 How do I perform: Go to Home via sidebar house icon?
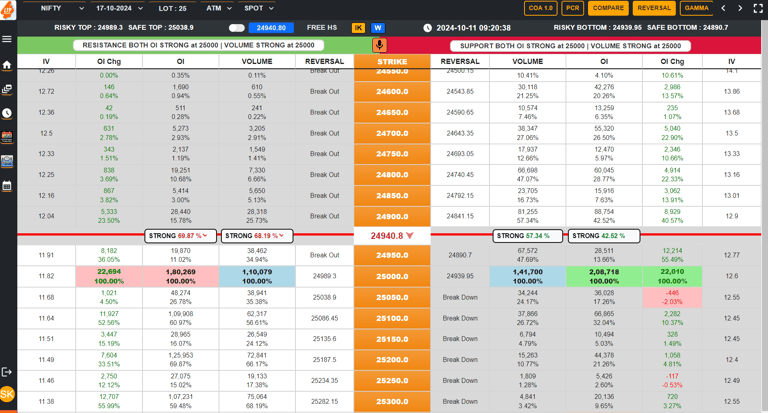[x=7, y=65]
